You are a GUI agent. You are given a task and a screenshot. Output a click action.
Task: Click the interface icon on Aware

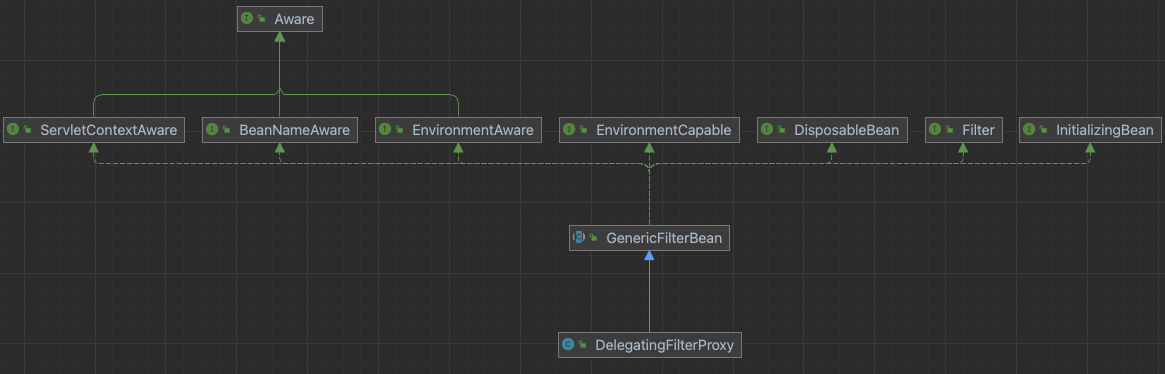247,19
